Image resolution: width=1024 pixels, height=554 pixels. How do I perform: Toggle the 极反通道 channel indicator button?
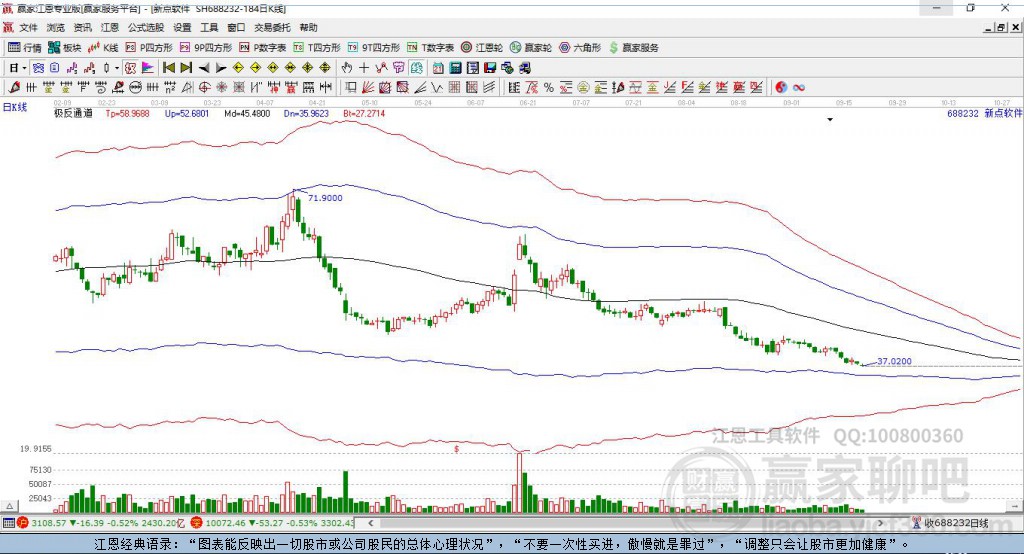[x=131, y=68]
